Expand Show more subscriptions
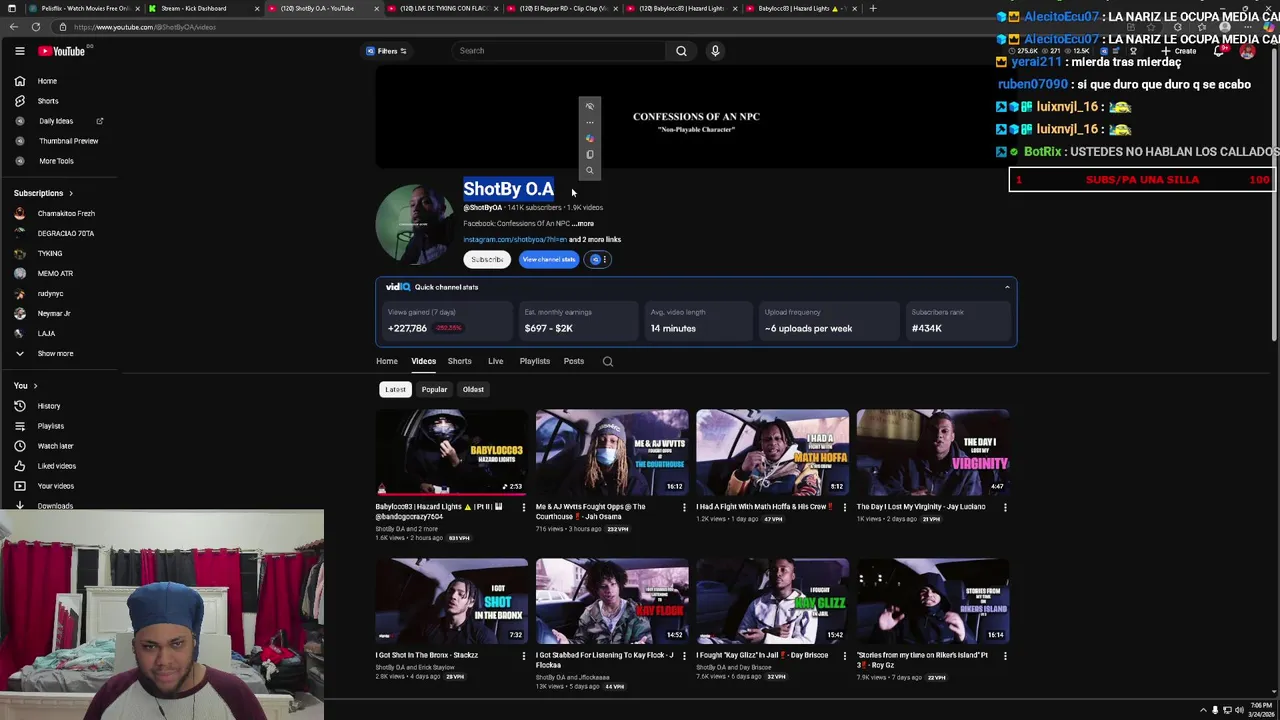 click(55, 353)
